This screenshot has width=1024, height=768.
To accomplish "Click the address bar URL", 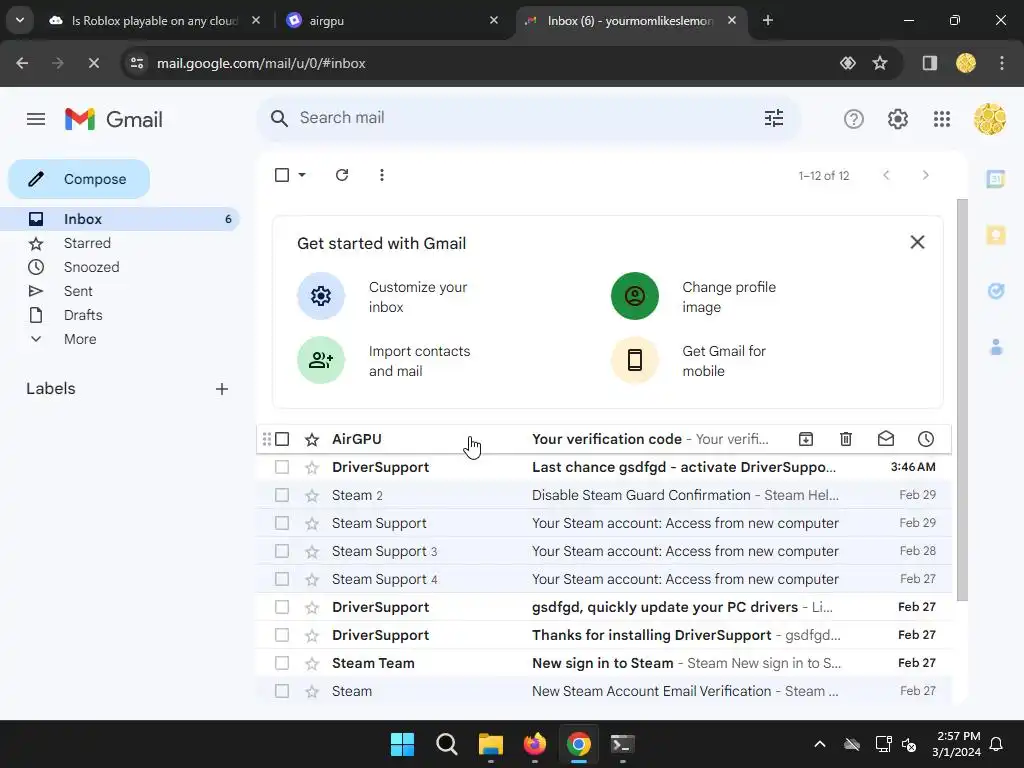I will coord(261,63).
